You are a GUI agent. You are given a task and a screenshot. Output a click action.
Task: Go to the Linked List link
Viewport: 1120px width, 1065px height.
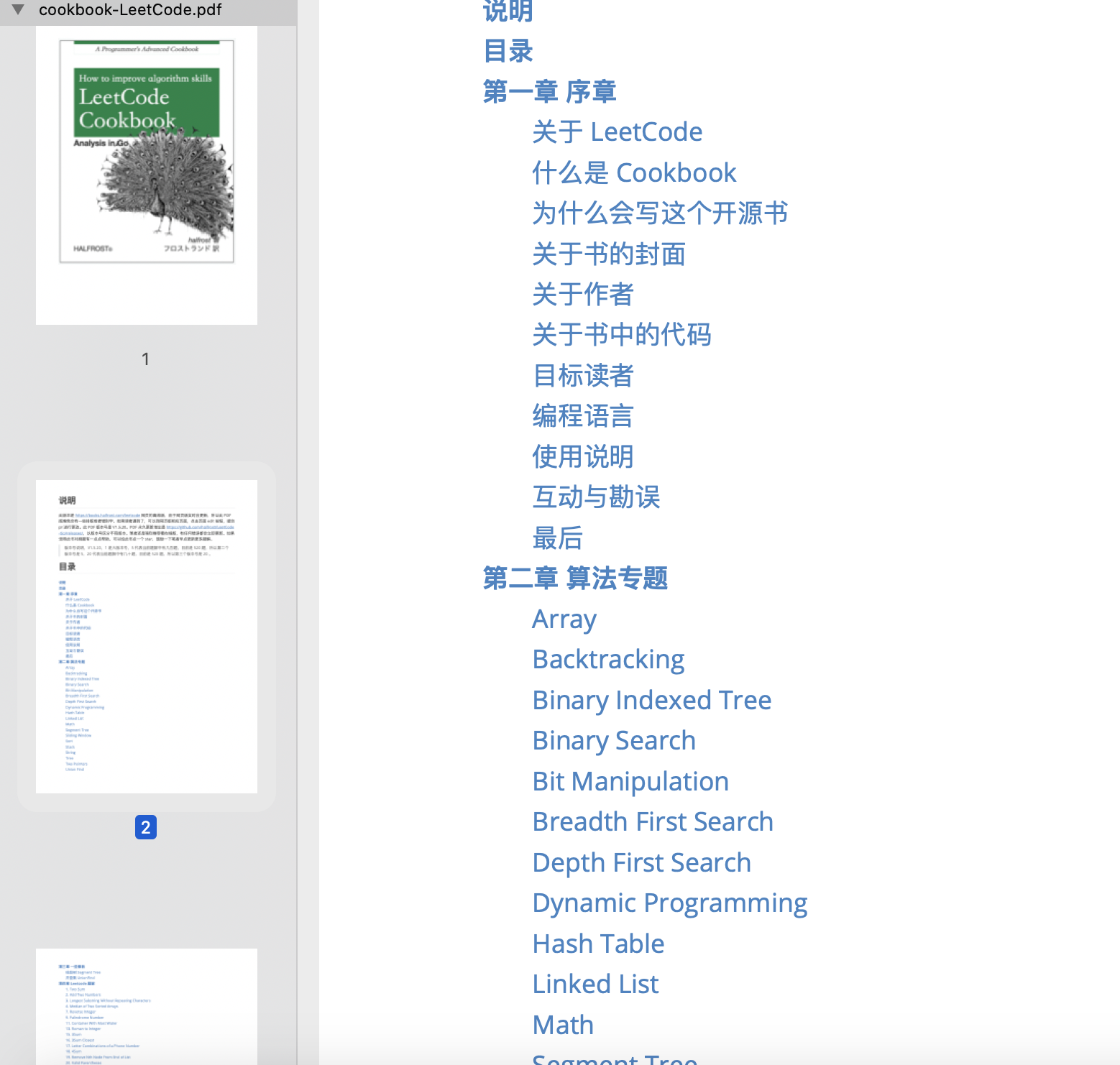596,985
